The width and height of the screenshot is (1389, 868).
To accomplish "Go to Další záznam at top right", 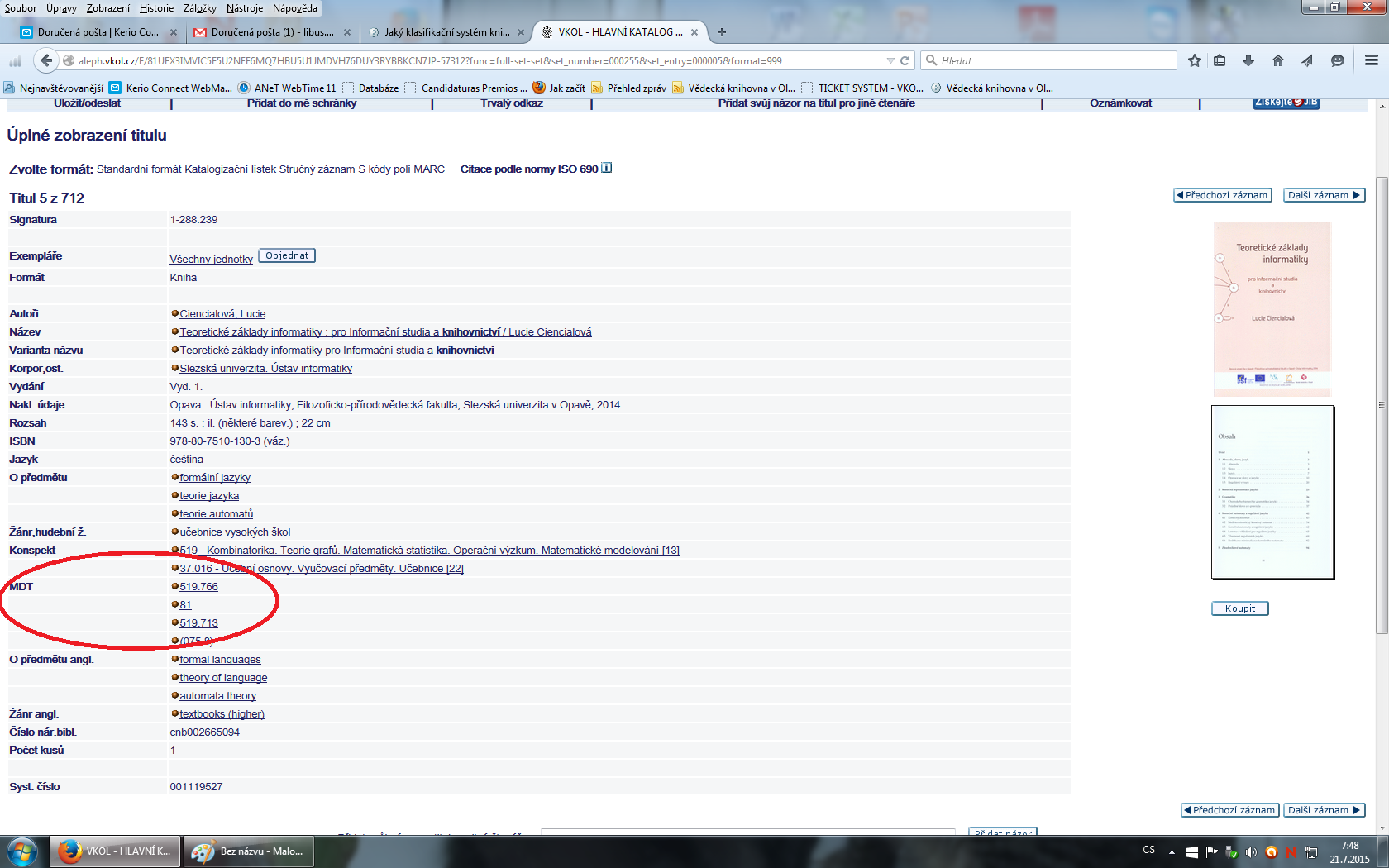I will pos(1324,195).
